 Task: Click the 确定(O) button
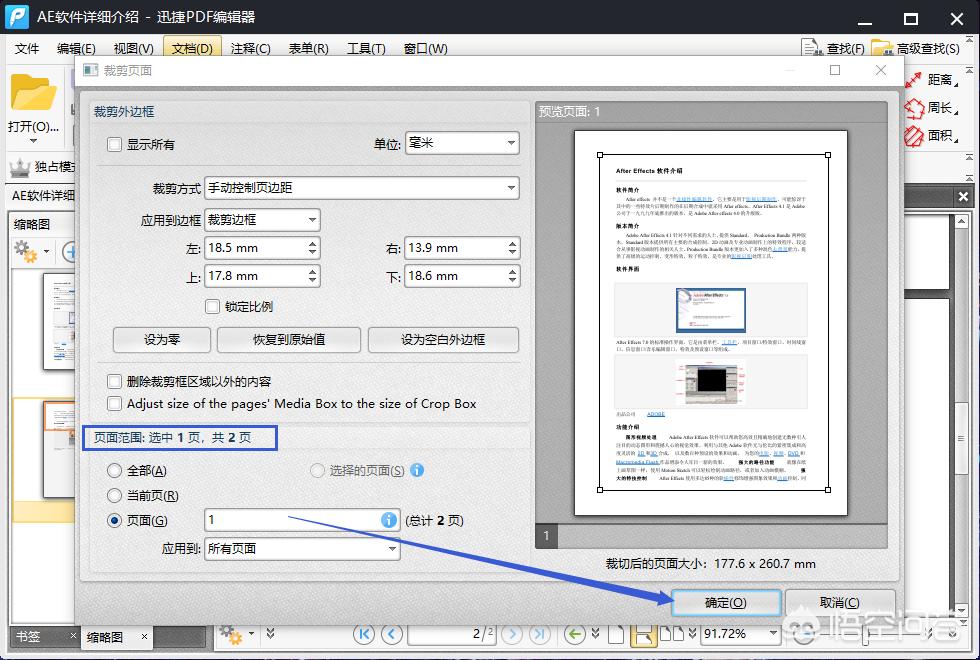click(x=725, y=602)
